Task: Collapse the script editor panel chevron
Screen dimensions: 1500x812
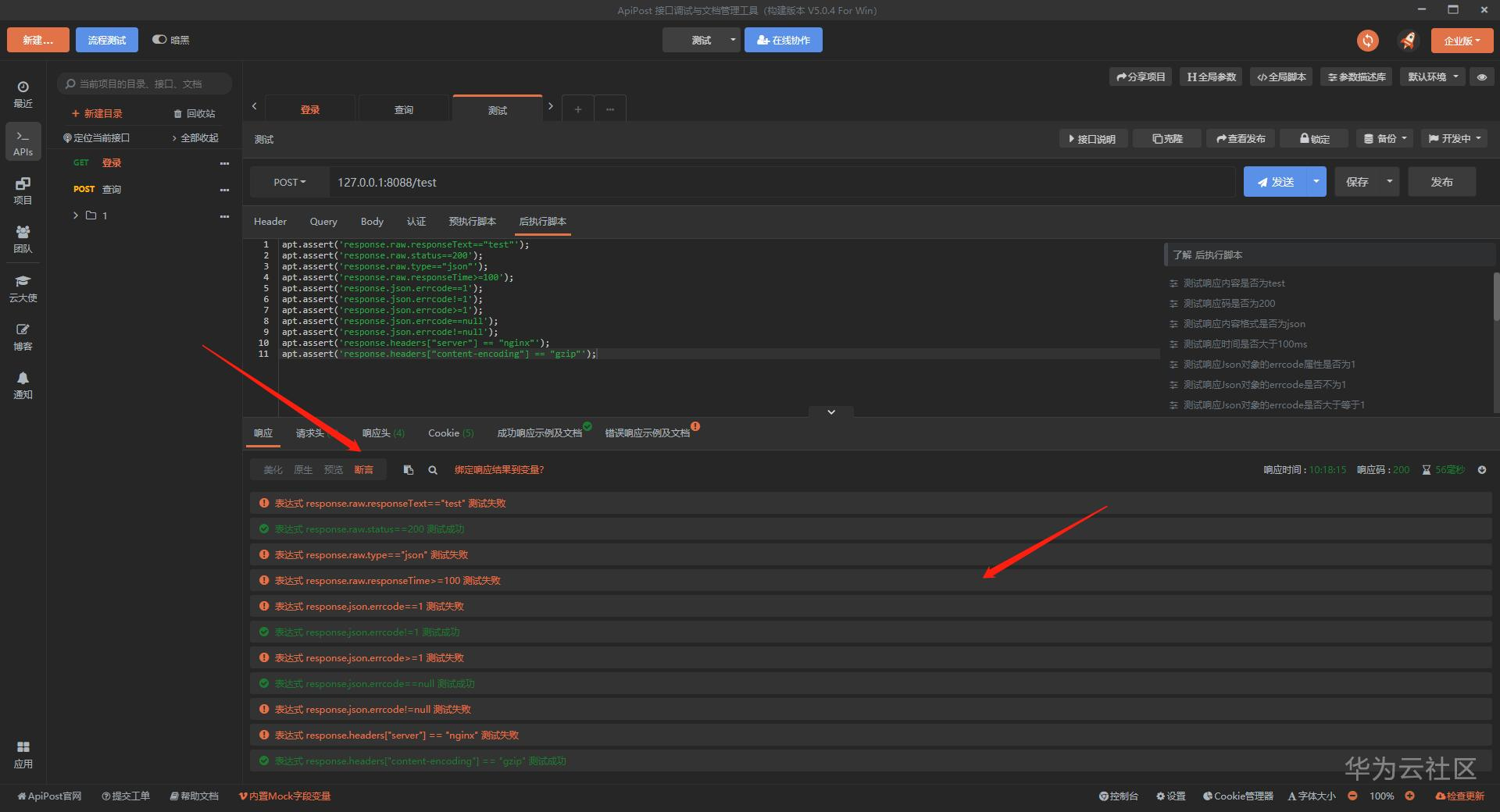Action: point(831,412)
